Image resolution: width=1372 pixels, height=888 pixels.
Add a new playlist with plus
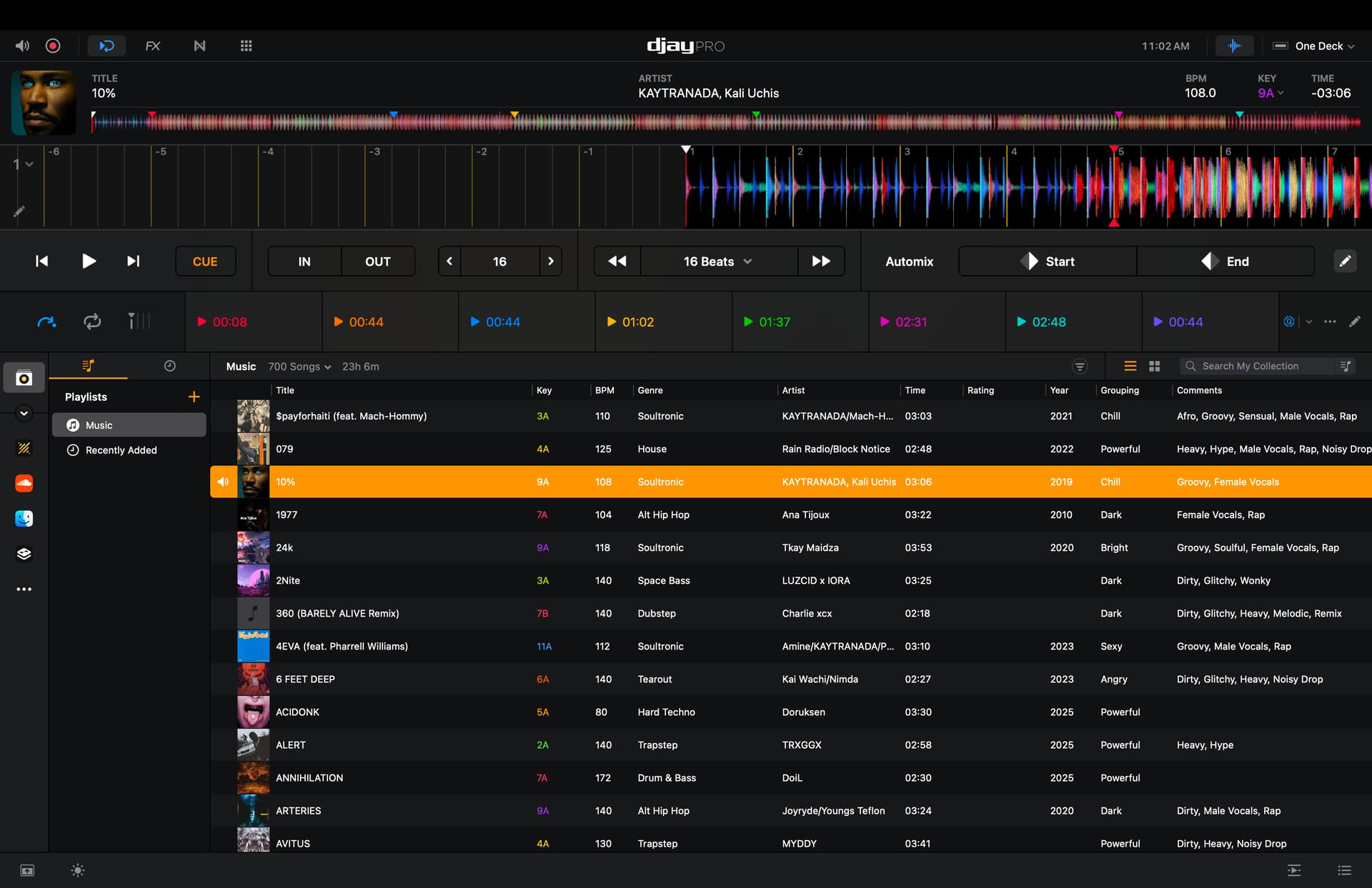(x=194, y=396)
